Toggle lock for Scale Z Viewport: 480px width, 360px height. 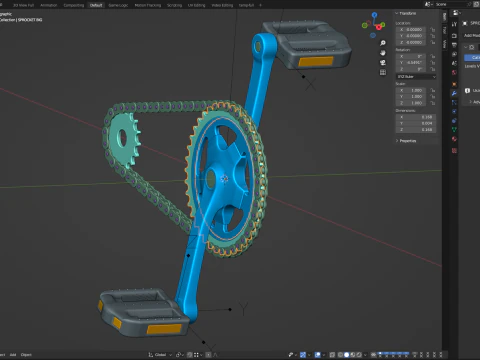coord(433,103)
